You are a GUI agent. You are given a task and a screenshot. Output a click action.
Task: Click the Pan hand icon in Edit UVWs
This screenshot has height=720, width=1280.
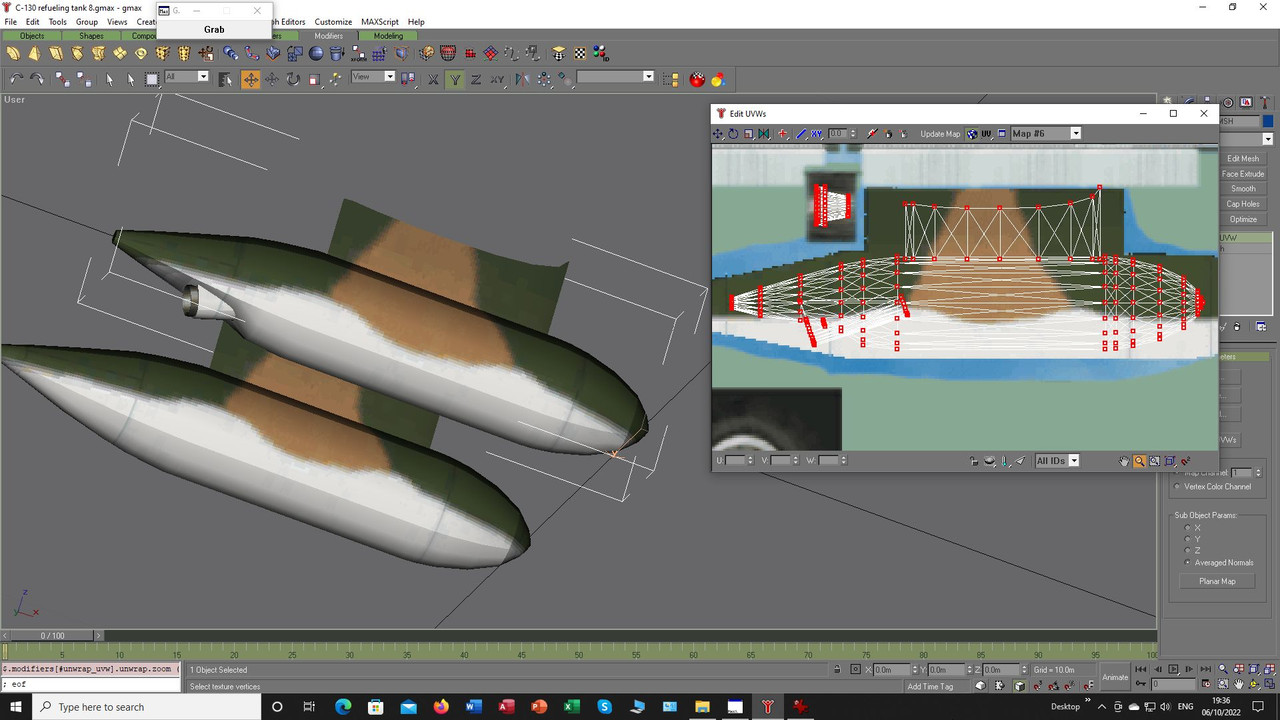1124,461
